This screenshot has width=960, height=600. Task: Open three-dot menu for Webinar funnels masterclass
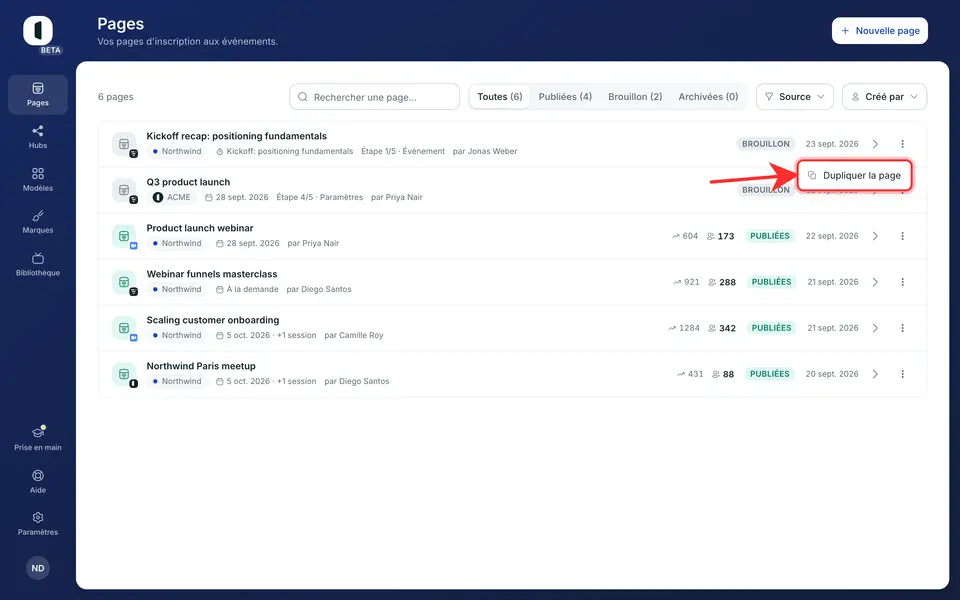(902, 282)
